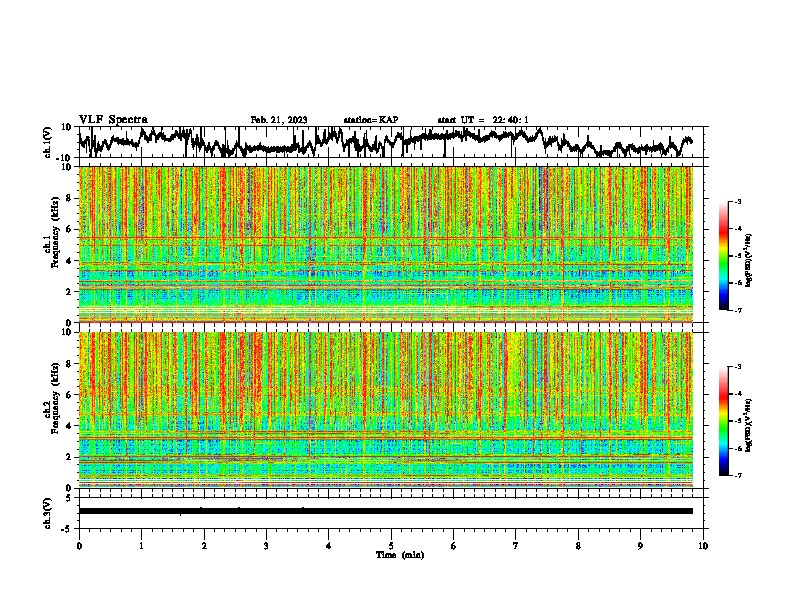The width and height of the screenshot is (792, 612).
Task: Click the ch.2 spectrogram panel
Action: tap(386, 410)
